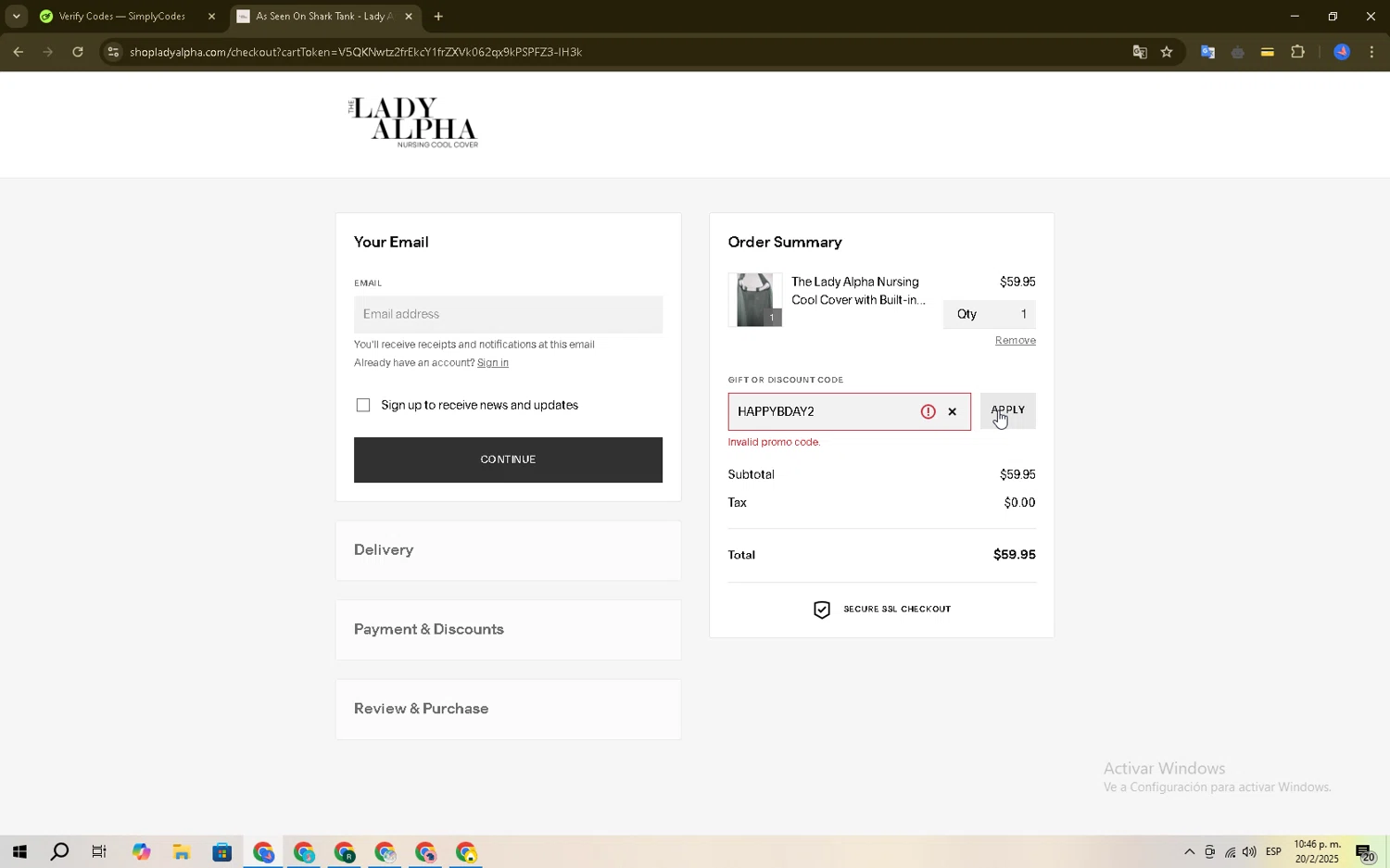Close the Verify Codes SimplyCodes tab
The height and width of the screenshot is (868, 1390).
click(x=211, y=17)
